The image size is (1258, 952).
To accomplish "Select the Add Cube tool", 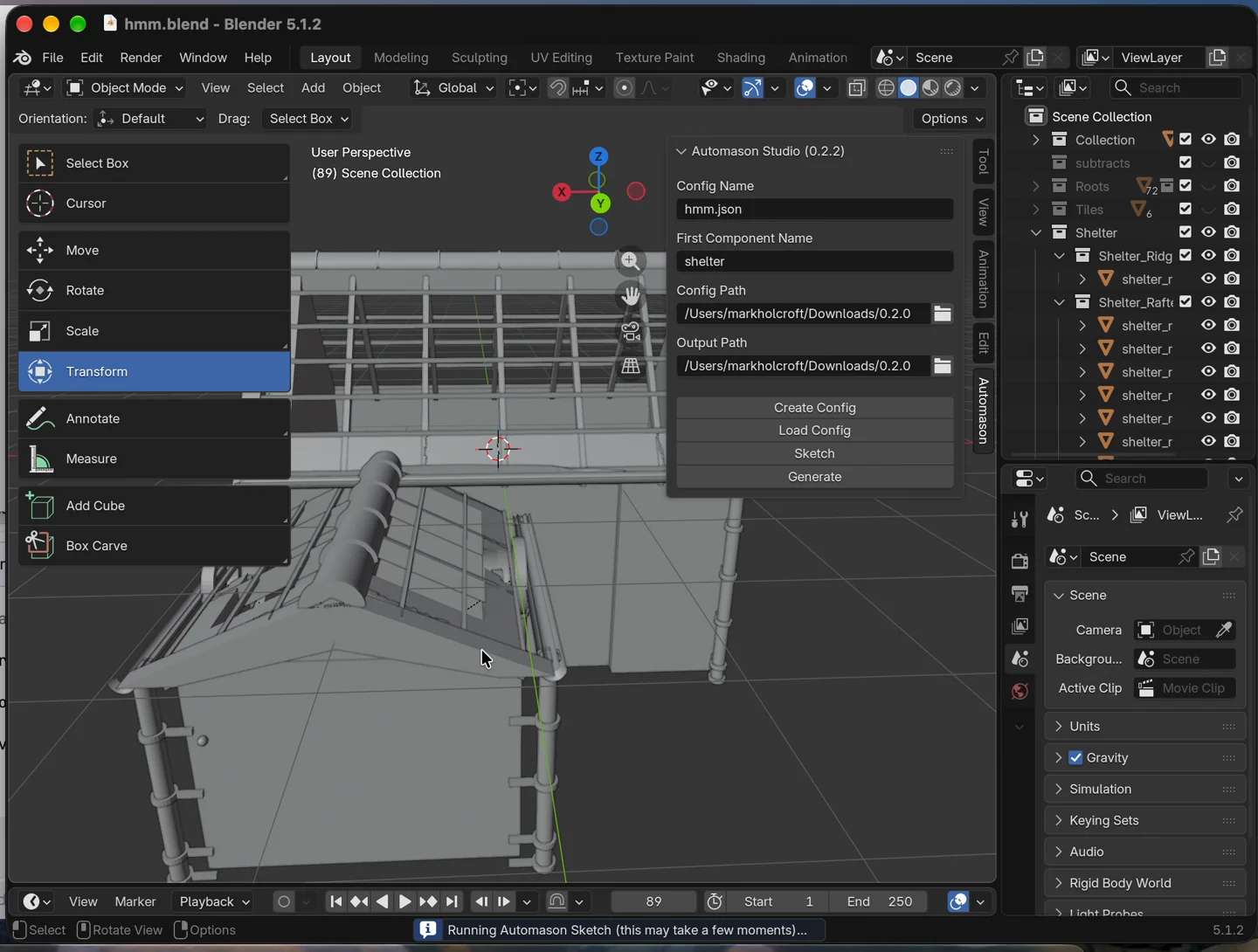I will point(154,506).
